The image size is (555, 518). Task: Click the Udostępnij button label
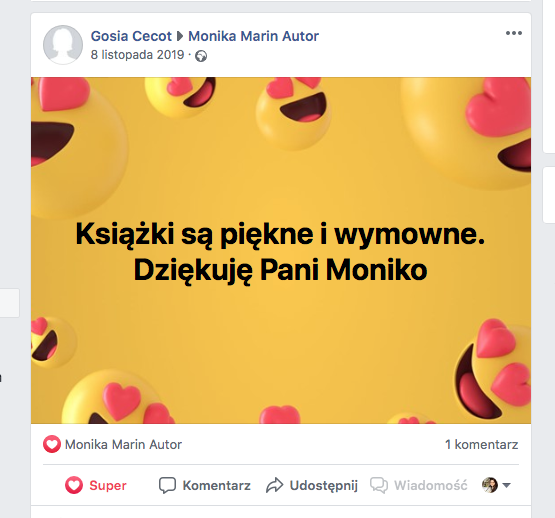(x=324, y=486)
